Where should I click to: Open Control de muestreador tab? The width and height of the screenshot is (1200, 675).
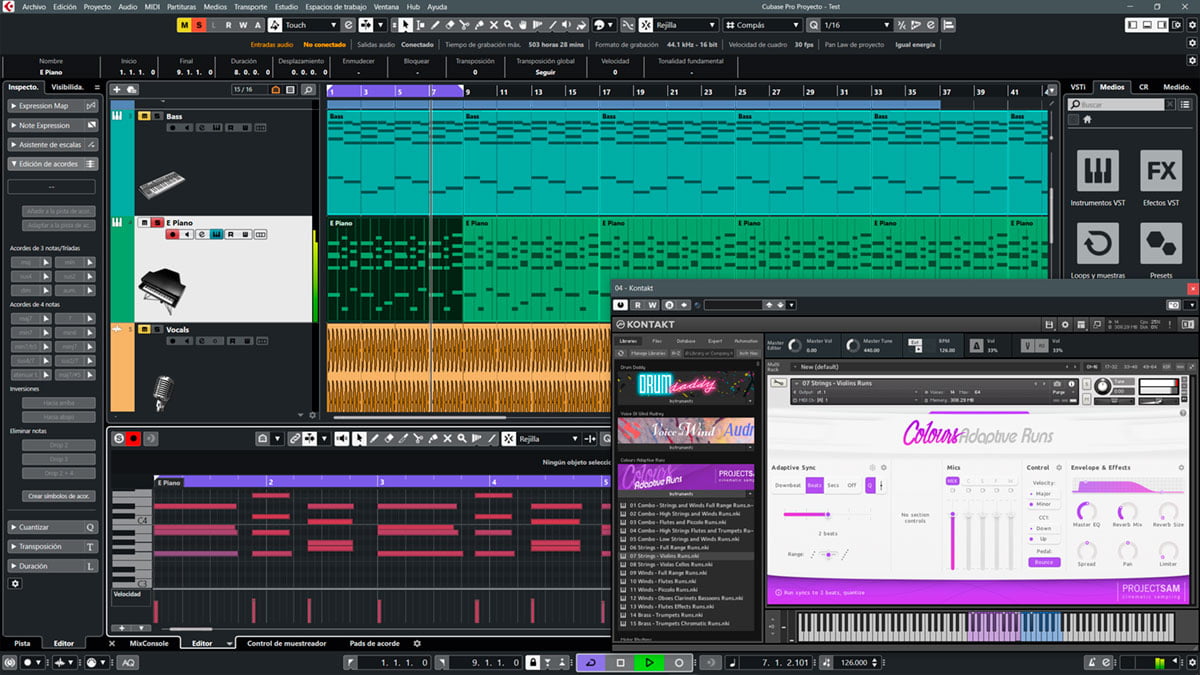(x=285, y=643)
